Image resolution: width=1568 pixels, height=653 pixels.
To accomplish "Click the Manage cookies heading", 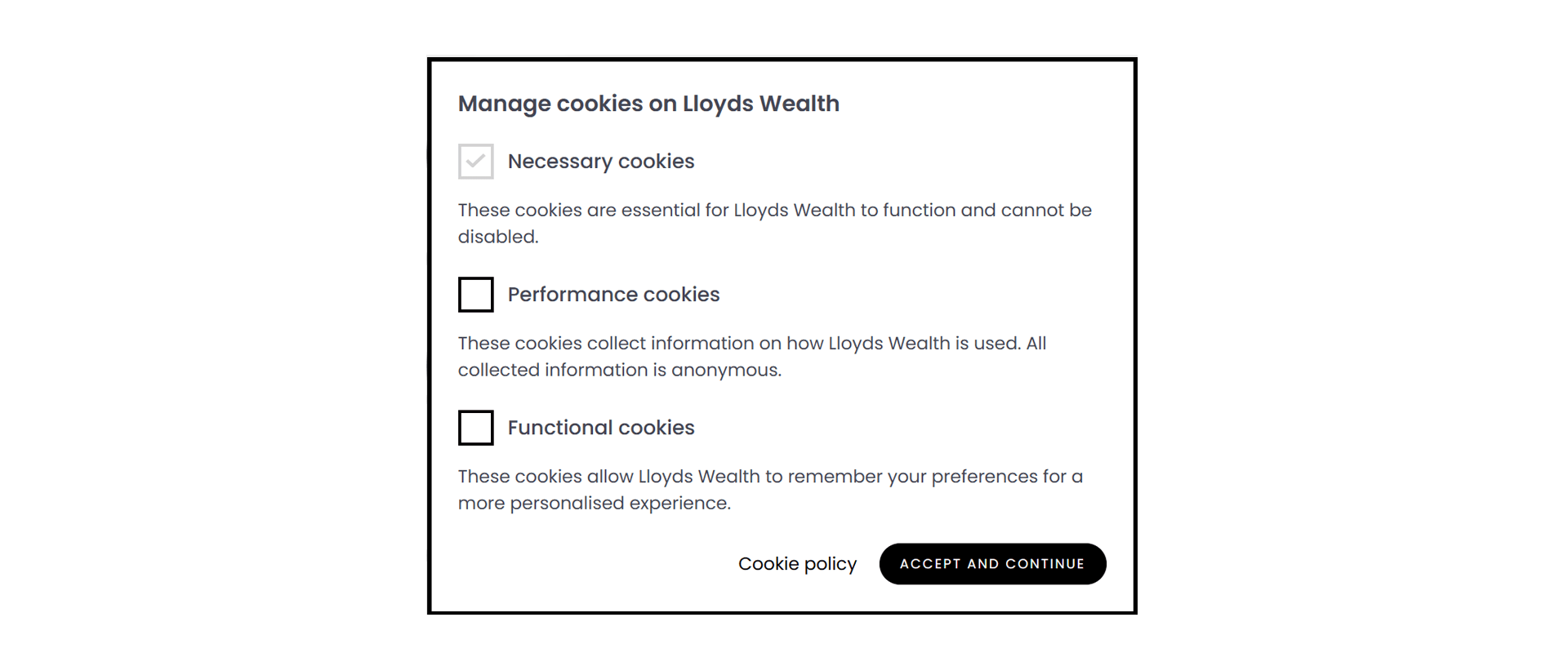I will pos(649,104).
